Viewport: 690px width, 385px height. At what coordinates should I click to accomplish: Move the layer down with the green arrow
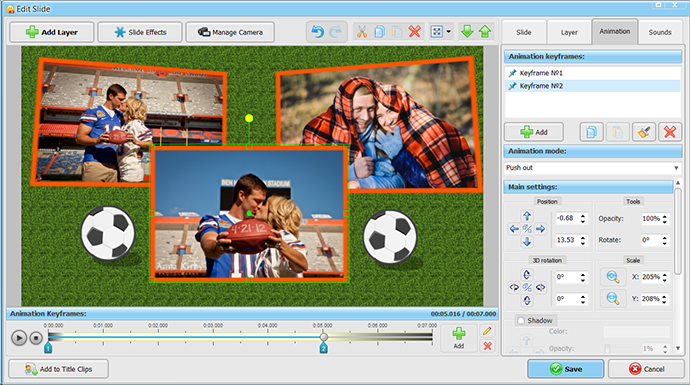point(467,32)
